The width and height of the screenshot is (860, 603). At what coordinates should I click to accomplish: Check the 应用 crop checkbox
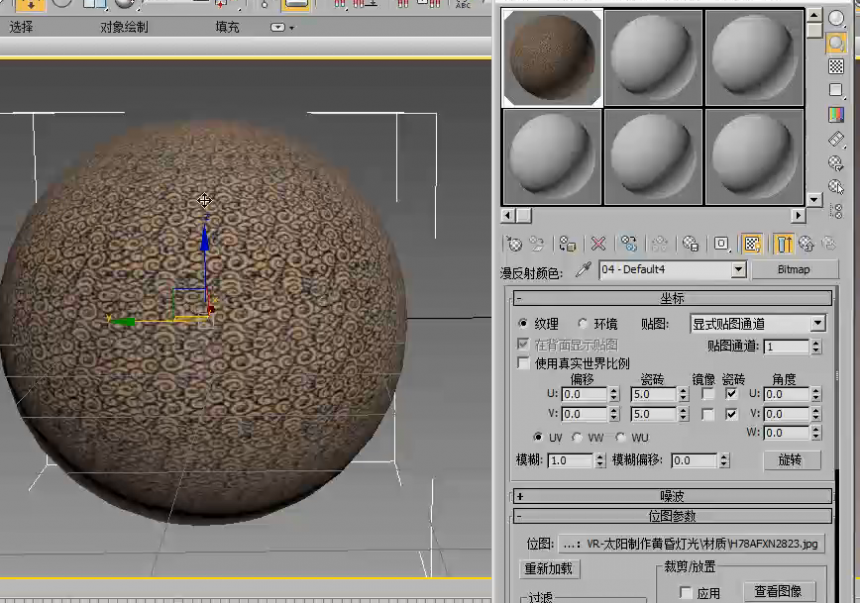(x=686, y=593)
